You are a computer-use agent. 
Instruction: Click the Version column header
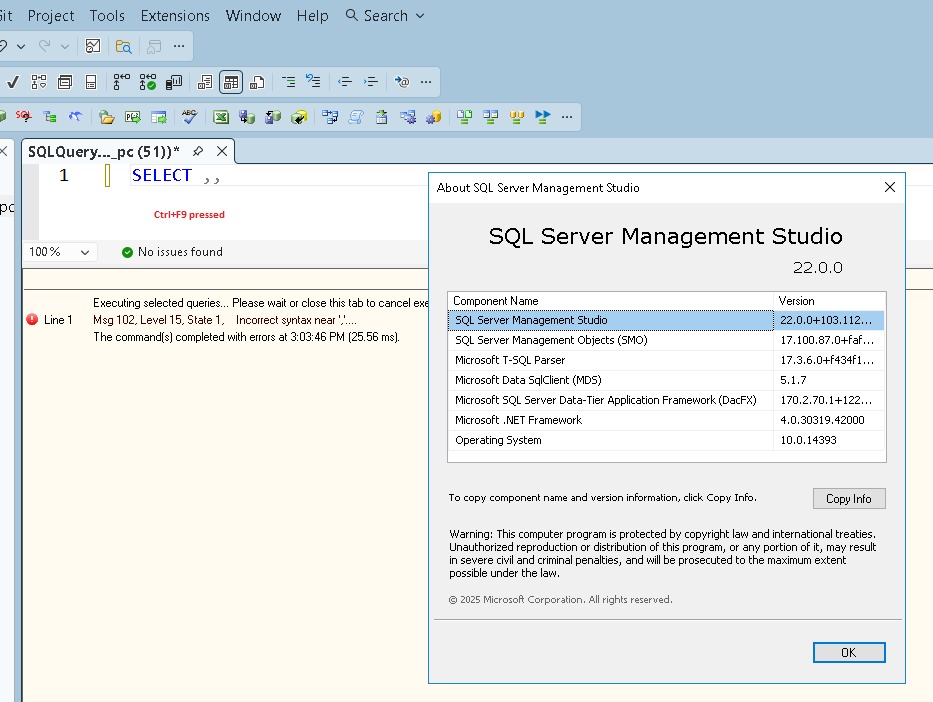[x=829, y=301]
